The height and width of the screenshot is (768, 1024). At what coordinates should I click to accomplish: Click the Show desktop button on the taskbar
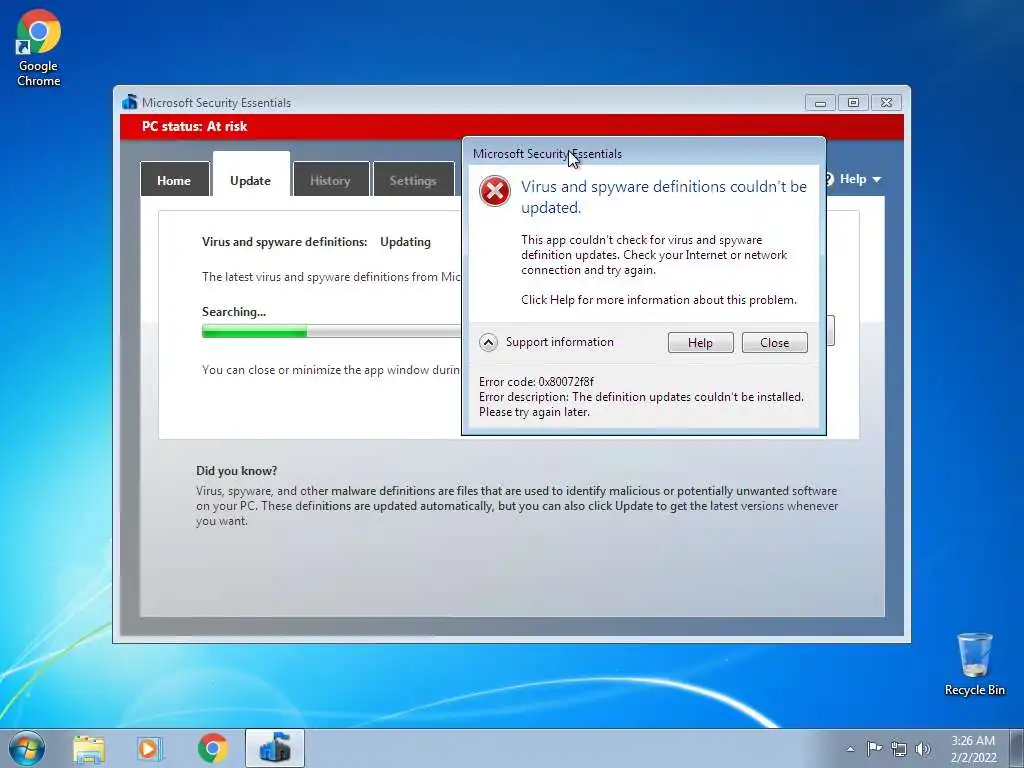point(1017,748)
